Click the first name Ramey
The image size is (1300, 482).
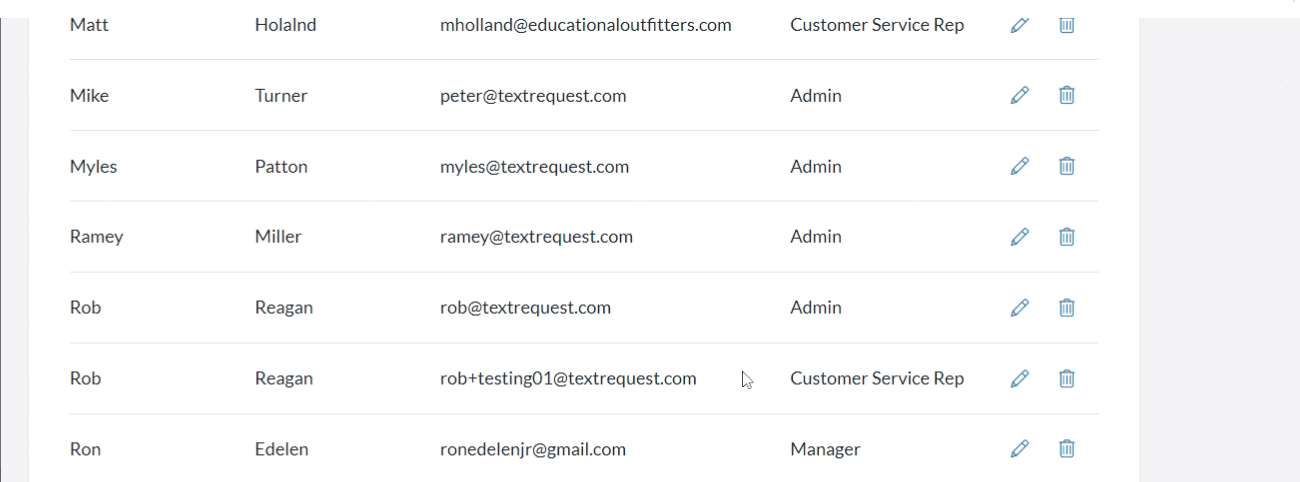[x=96, y=237]
